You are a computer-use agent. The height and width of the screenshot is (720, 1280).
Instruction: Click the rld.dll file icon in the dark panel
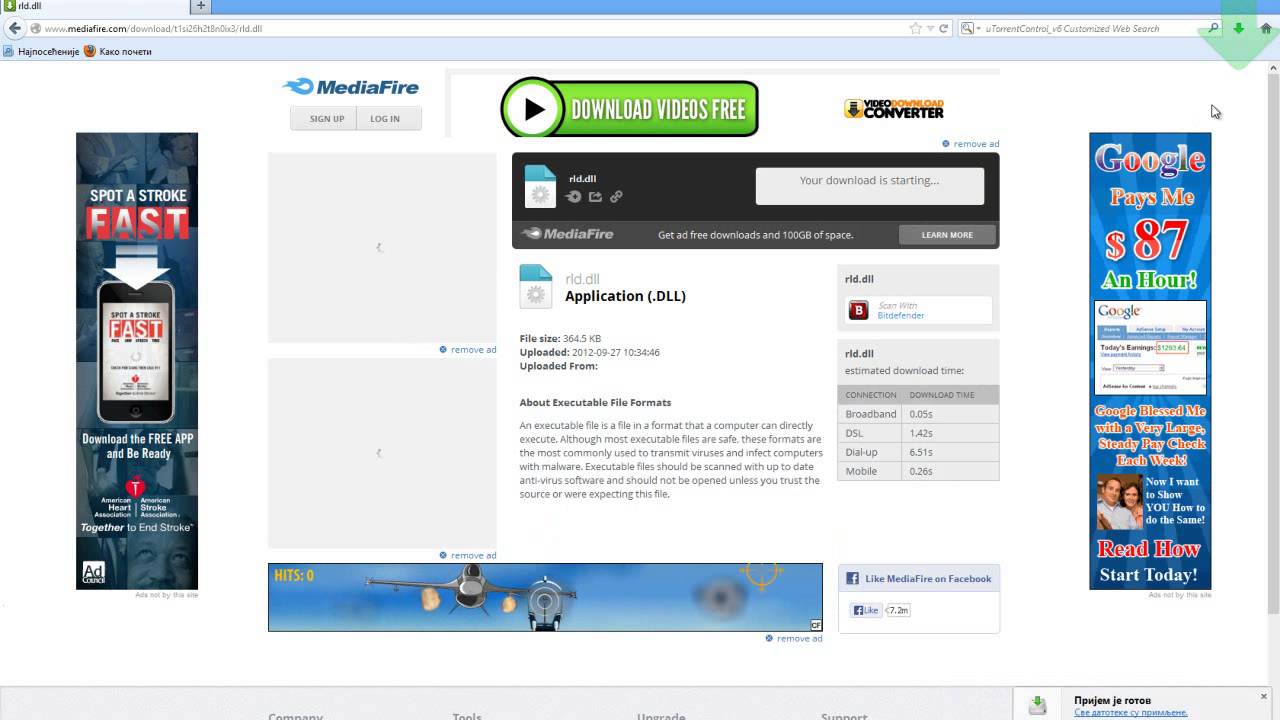tap(540, 186)
